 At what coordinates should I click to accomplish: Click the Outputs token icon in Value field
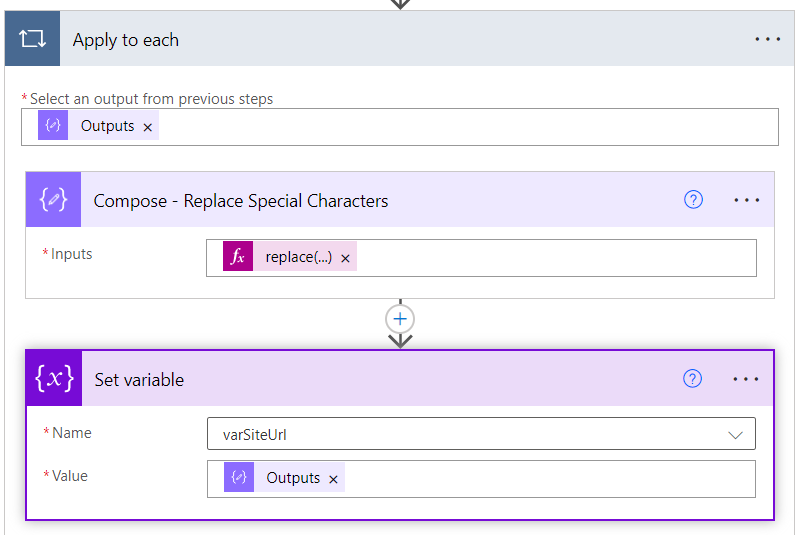click(239, 477)
